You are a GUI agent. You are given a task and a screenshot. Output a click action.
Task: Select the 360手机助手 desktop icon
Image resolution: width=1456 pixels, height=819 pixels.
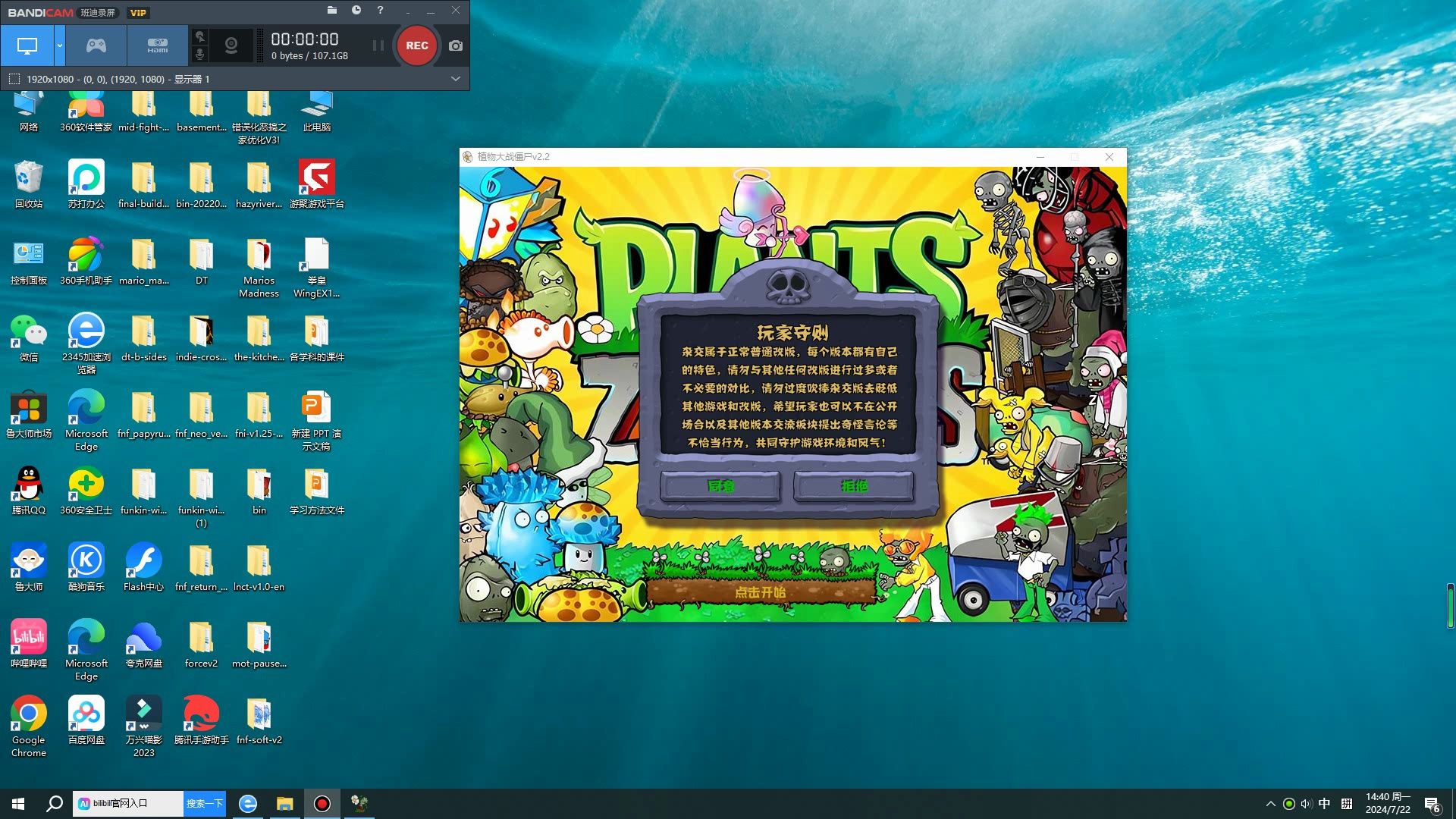(x=86, y=262)
